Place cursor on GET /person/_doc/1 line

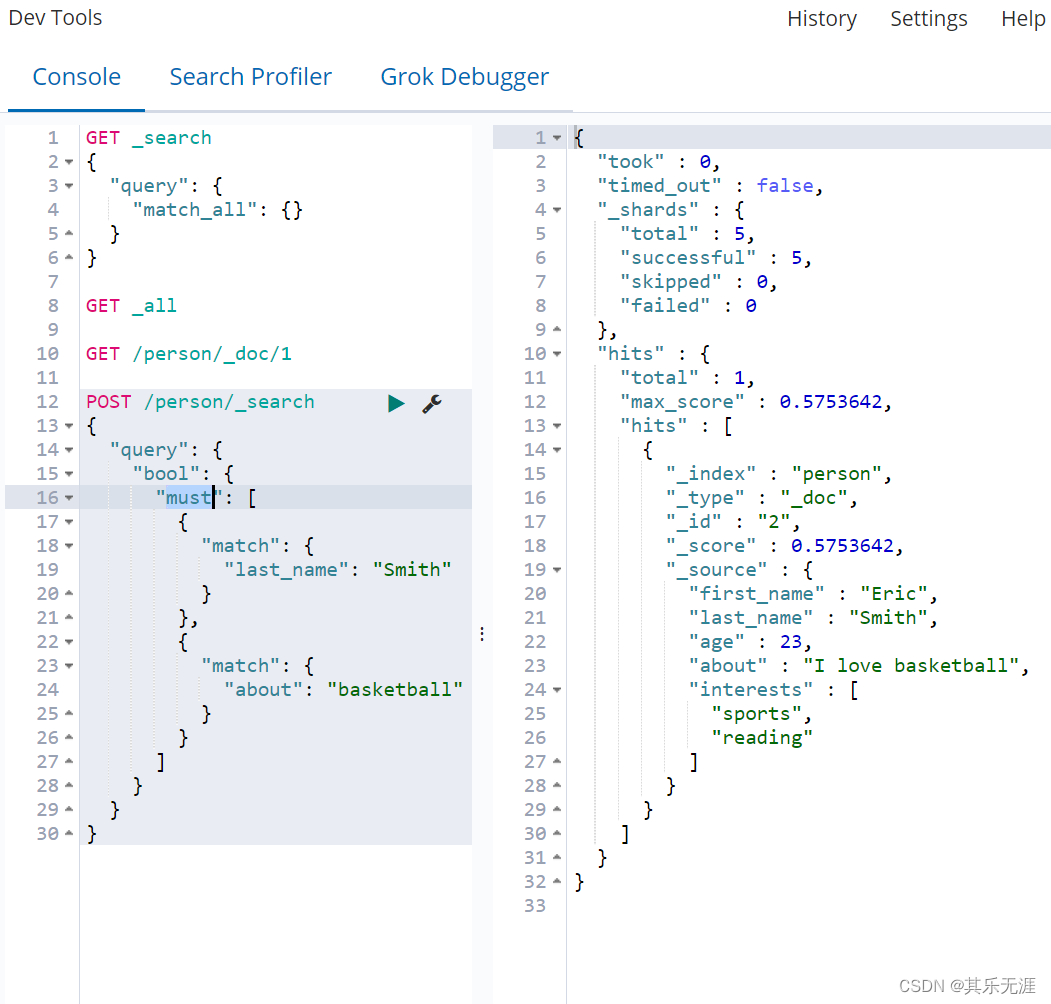click(189, 354)
